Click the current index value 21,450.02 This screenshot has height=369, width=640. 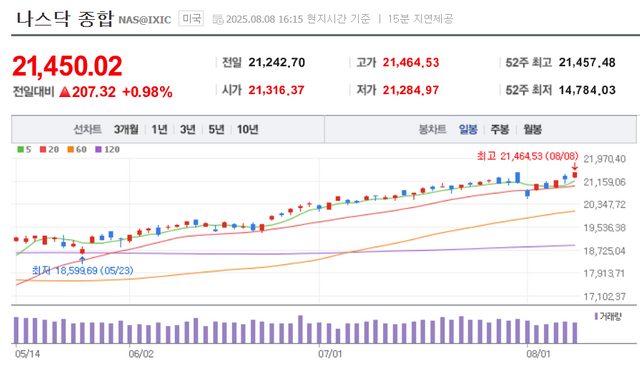[x=67, y=66]
